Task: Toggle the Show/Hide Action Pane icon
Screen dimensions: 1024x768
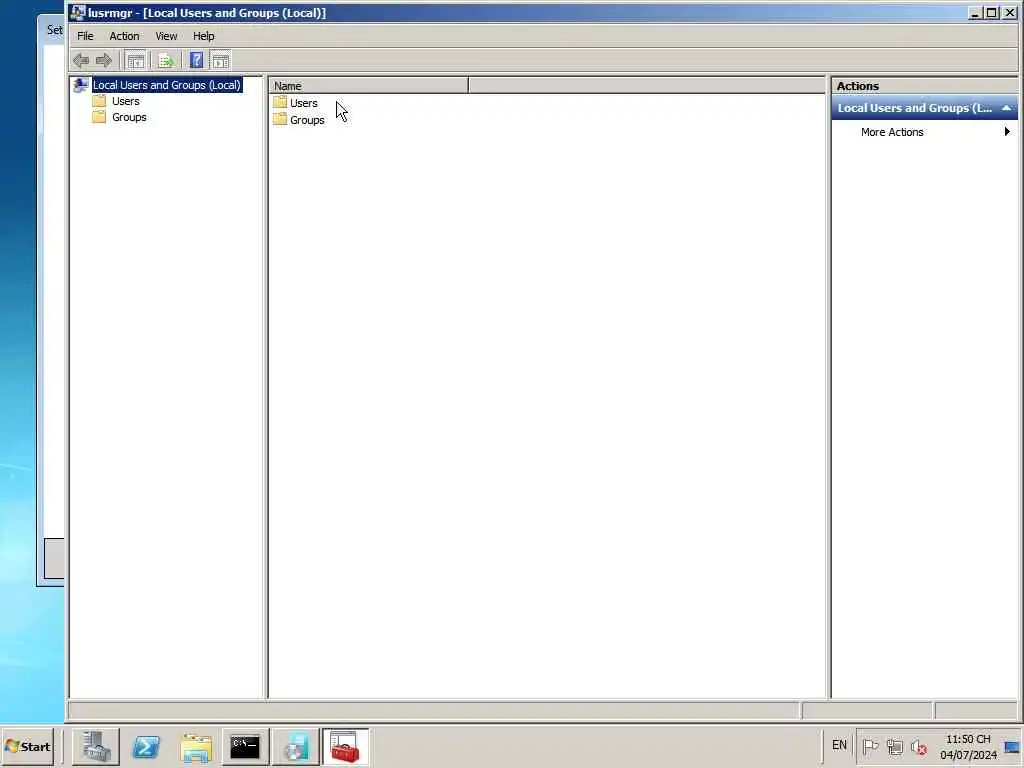Action: (221, 61)
